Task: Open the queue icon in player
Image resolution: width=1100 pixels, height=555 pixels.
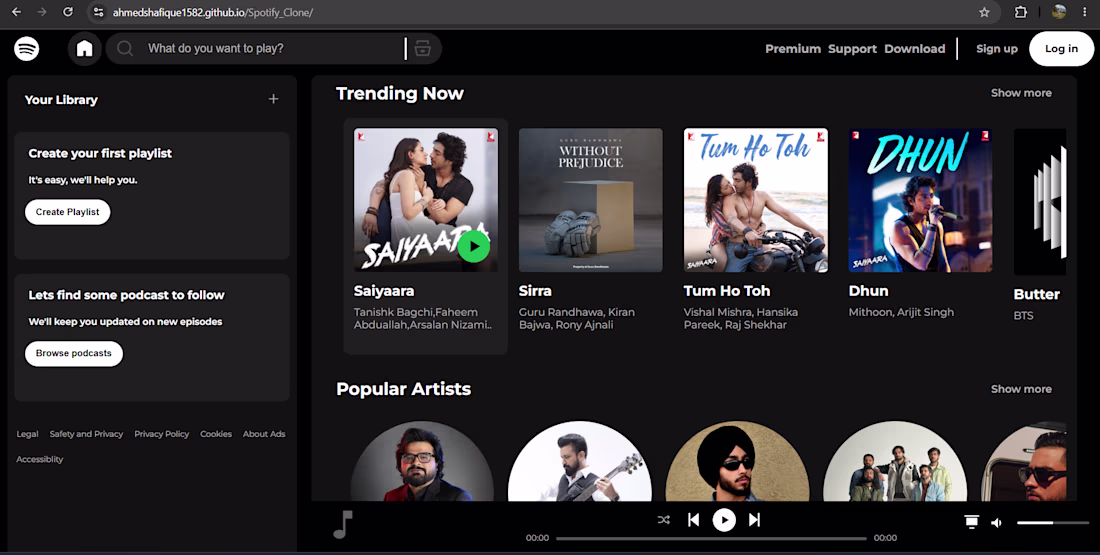Action: 972,521
